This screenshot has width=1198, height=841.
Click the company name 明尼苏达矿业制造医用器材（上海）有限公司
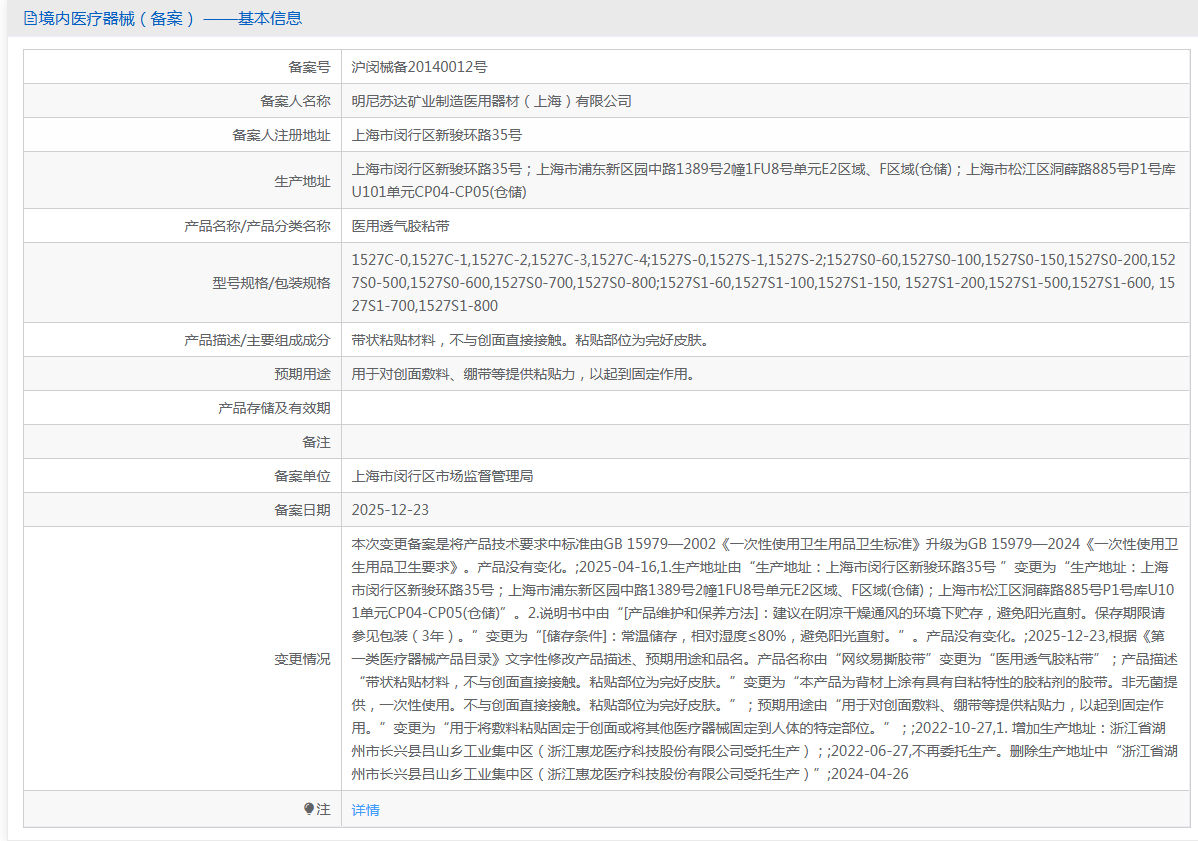click(491, 101)
